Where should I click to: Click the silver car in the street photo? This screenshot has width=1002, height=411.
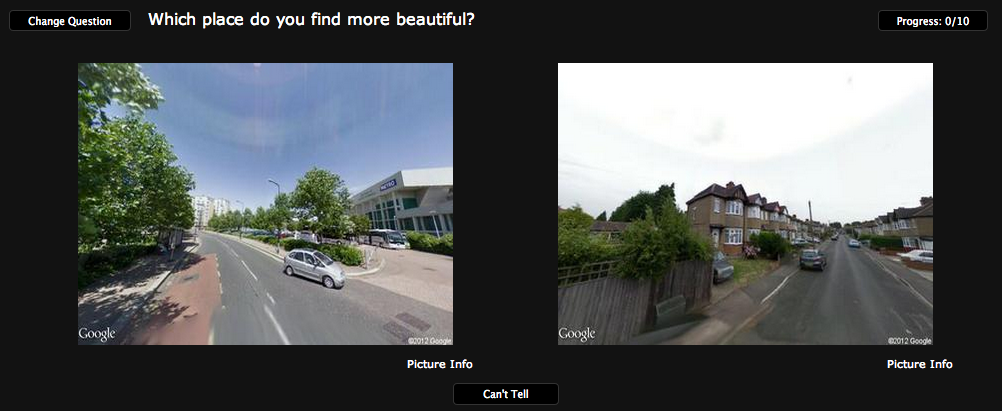[x=314, y=268]
